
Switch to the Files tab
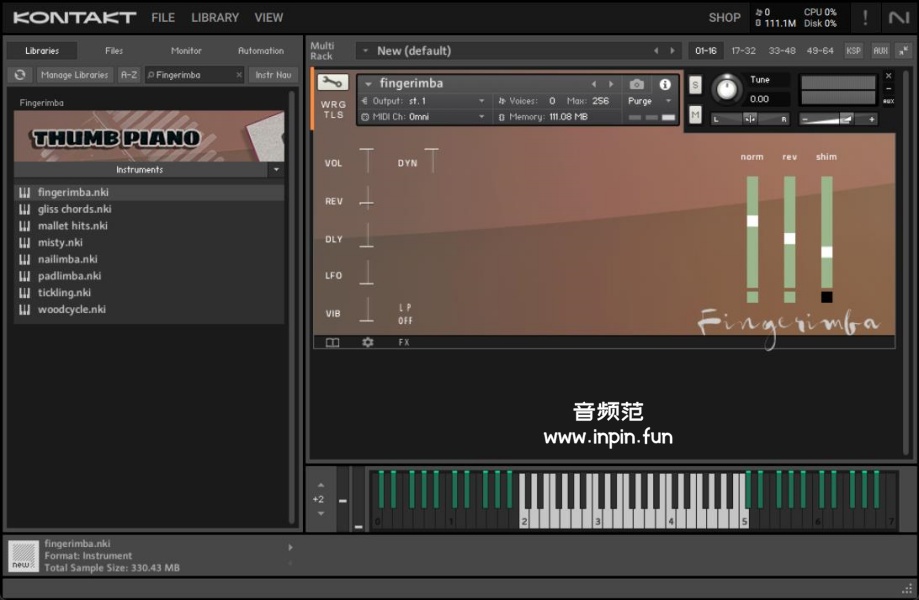[x=114, y=51]
